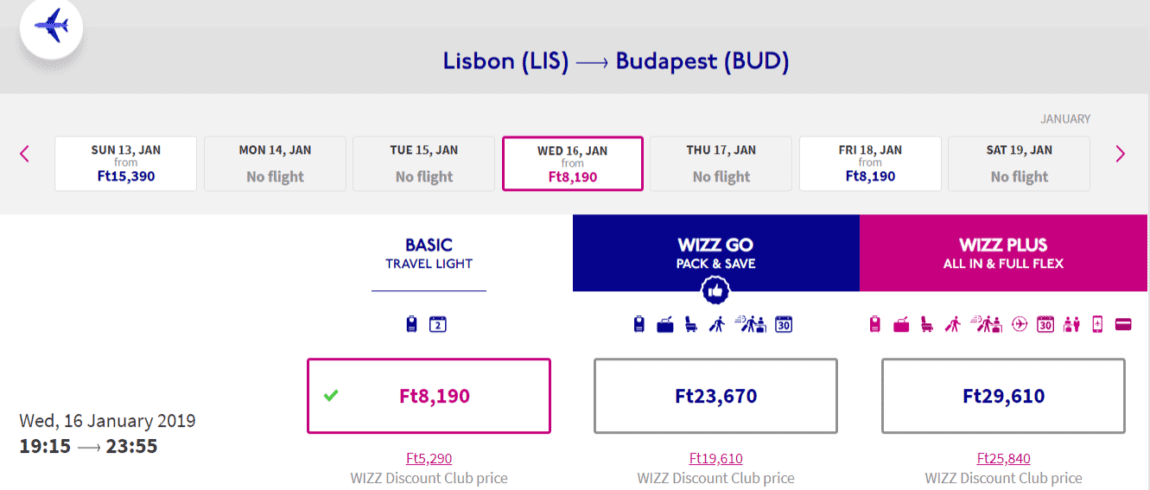Click WIZZ GO seat selection icon
Screen dimensions: 1150x490
click(x=690, y=324)
